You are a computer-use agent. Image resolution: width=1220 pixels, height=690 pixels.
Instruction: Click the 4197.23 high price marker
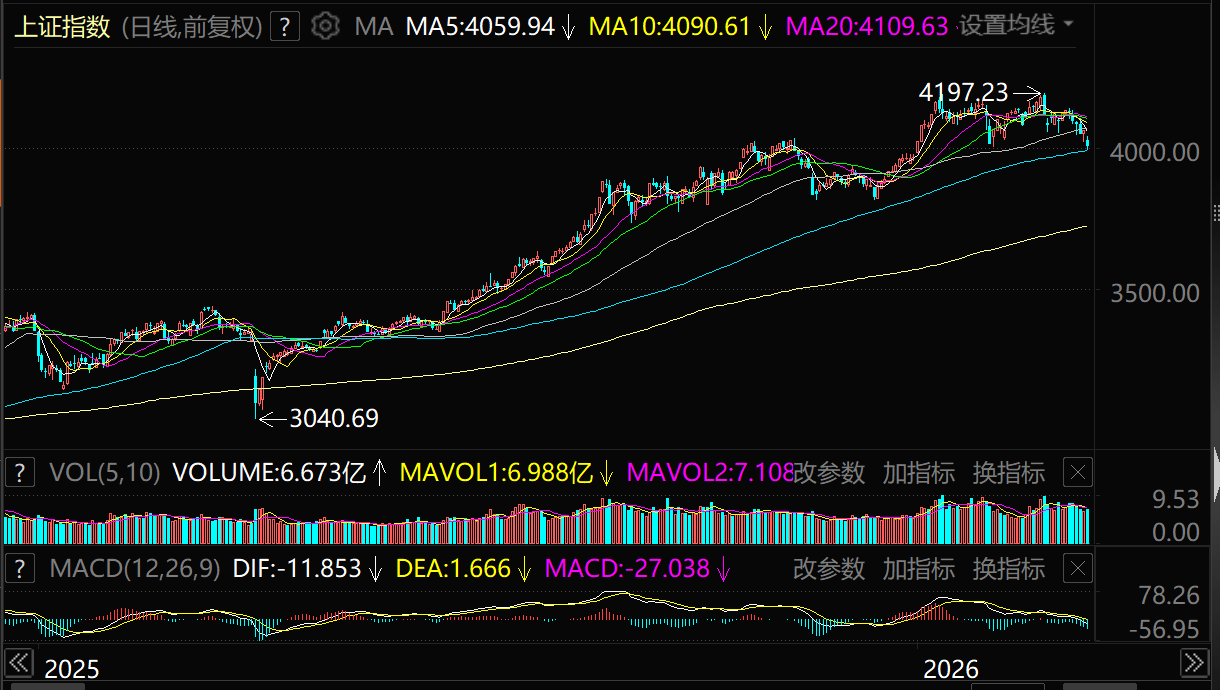(964, 93)
